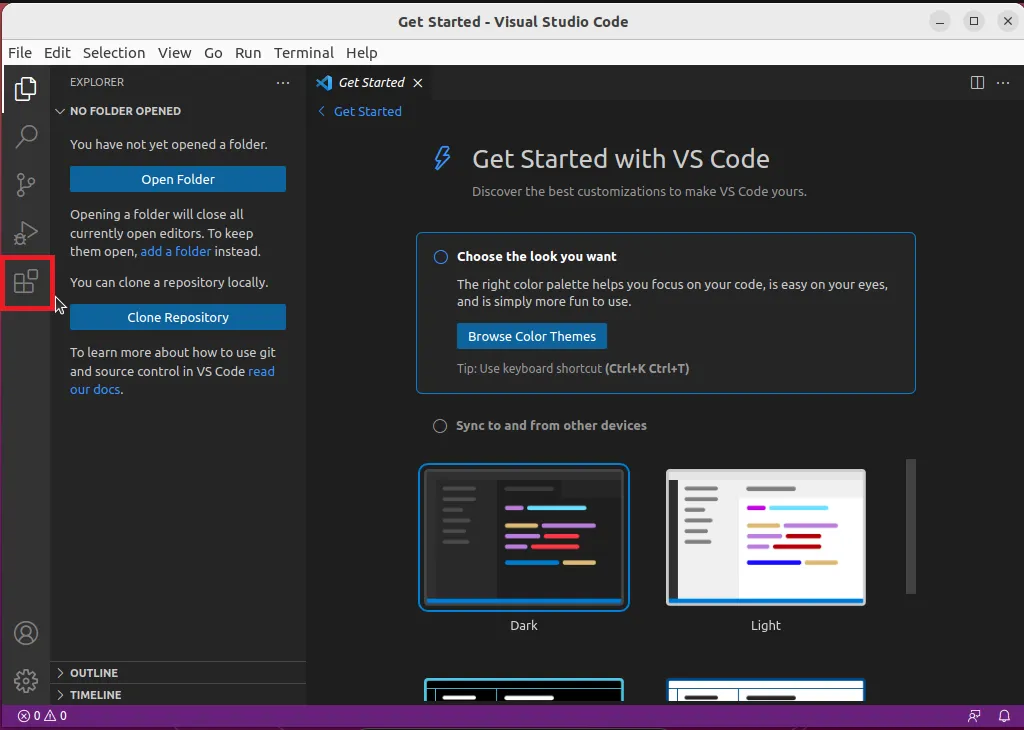Click the errors and warnings status indicator
Screen dimensions: 1024x730
[x=42, y=716]
